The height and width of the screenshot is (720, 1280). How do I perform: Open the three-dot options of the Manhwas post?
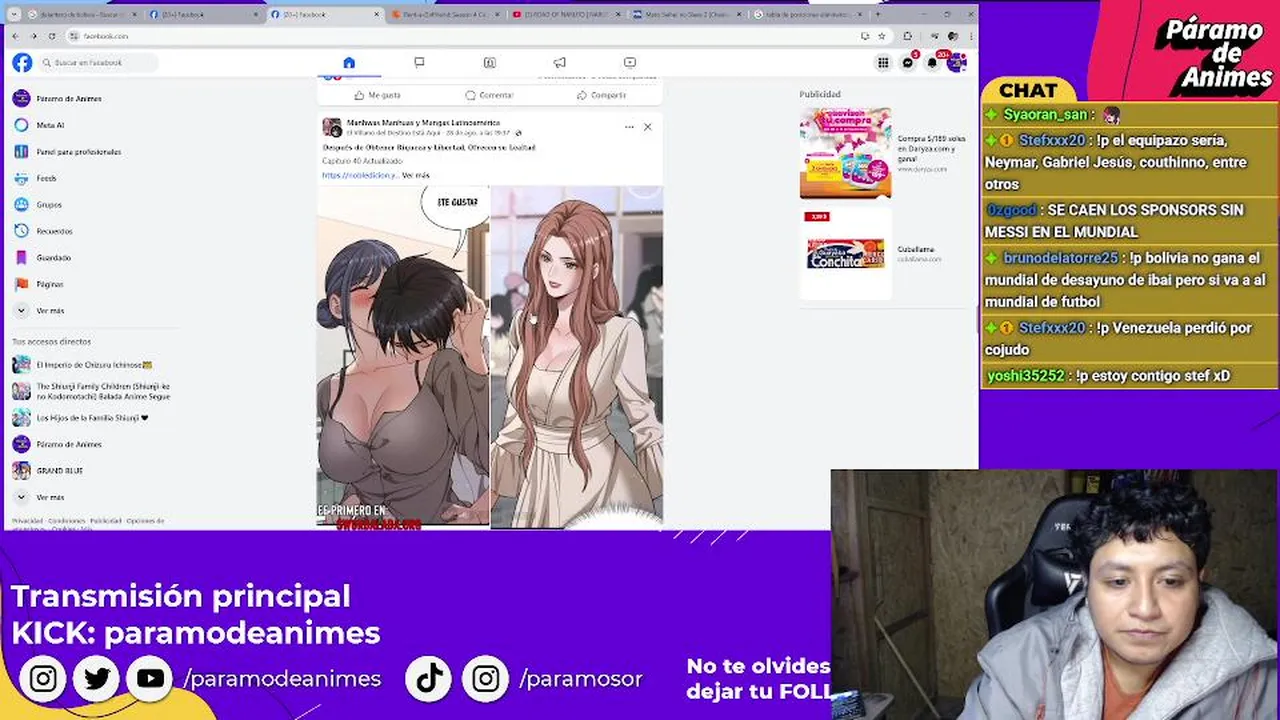coord(629,127)
